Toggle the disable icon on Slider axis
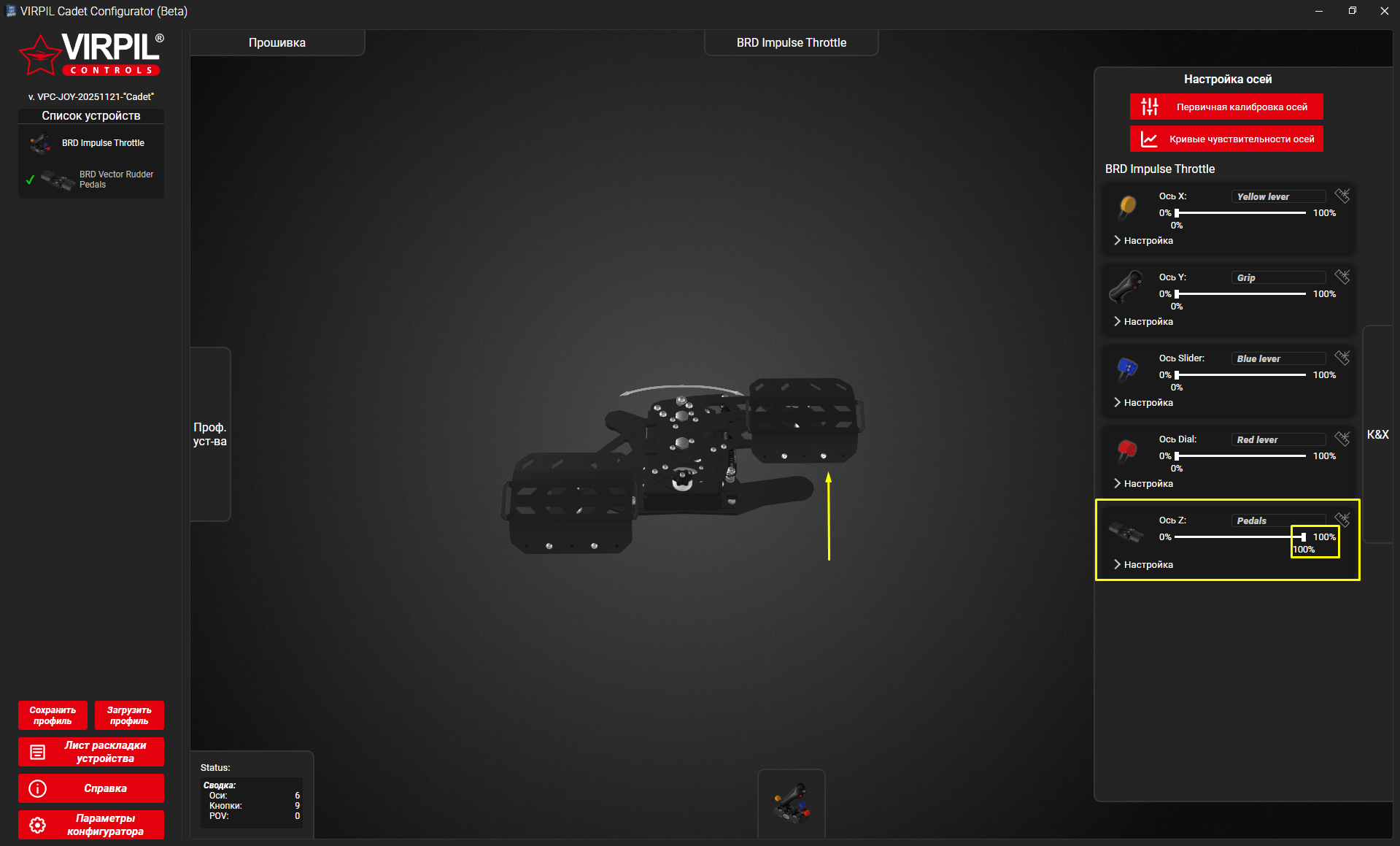The width and height of the screenshot is (1400, 846). [x=1342, y=358]
